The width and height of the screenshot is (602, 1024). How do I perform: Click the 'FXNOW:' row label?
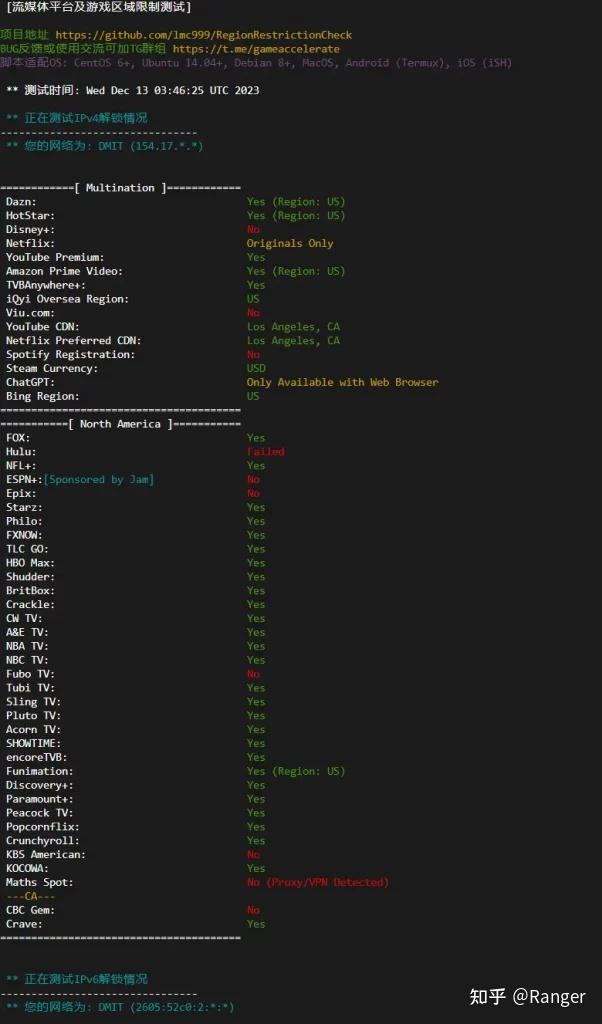(24, 535)
